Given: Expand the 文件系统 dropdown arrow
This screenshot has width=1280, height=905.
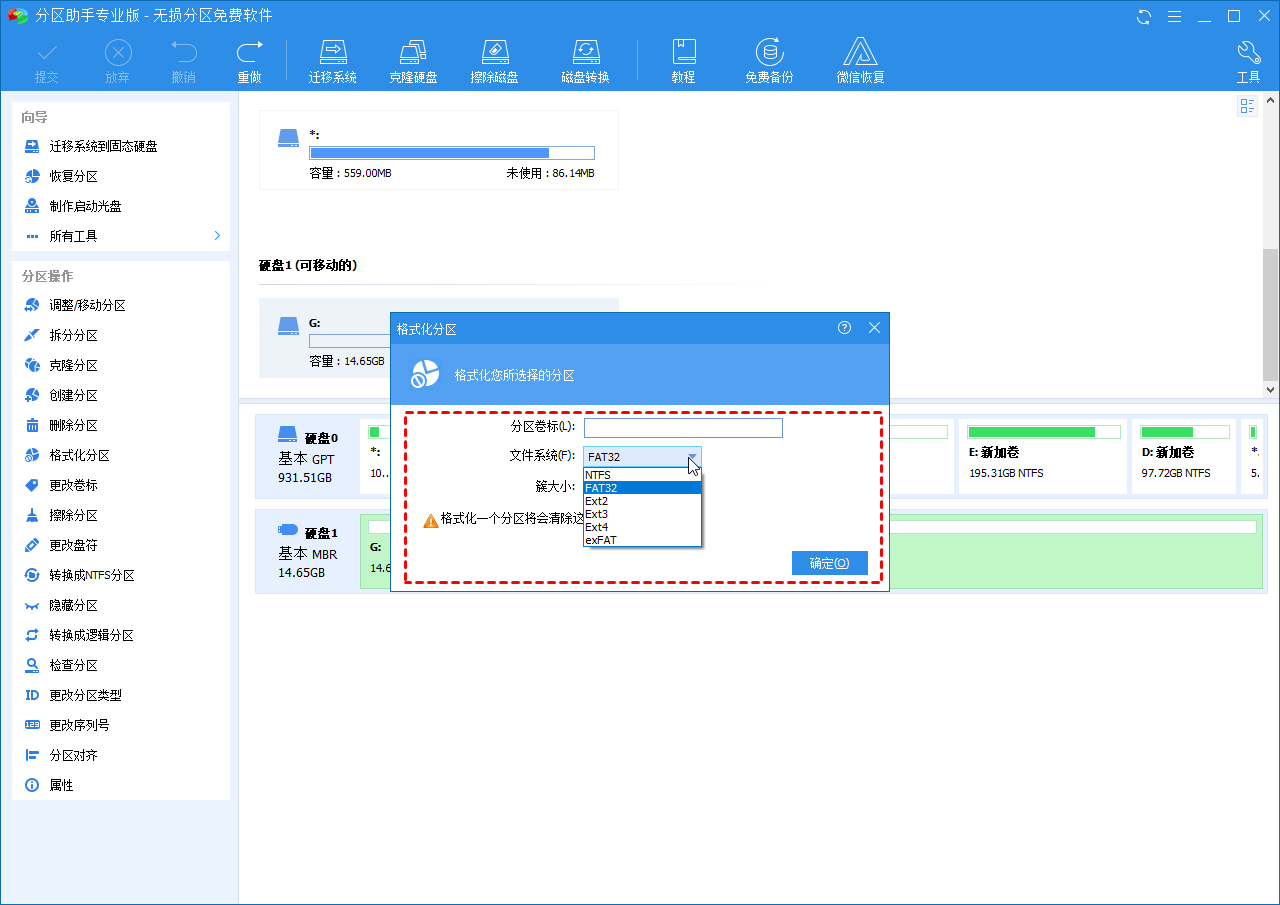Looking at the screenshot, I should (x=692, y=457).
